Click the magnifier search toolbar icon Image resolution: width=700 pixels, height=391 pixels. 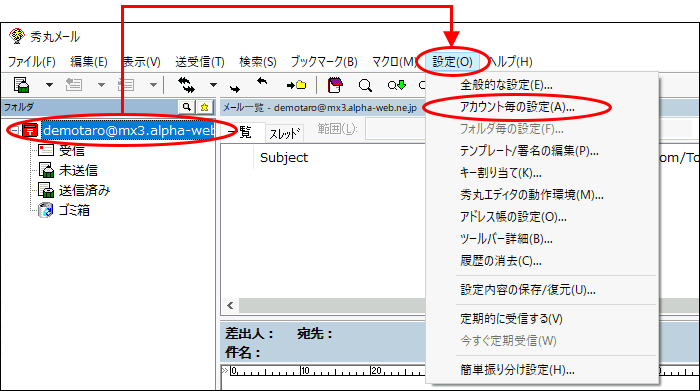(365, 85)
